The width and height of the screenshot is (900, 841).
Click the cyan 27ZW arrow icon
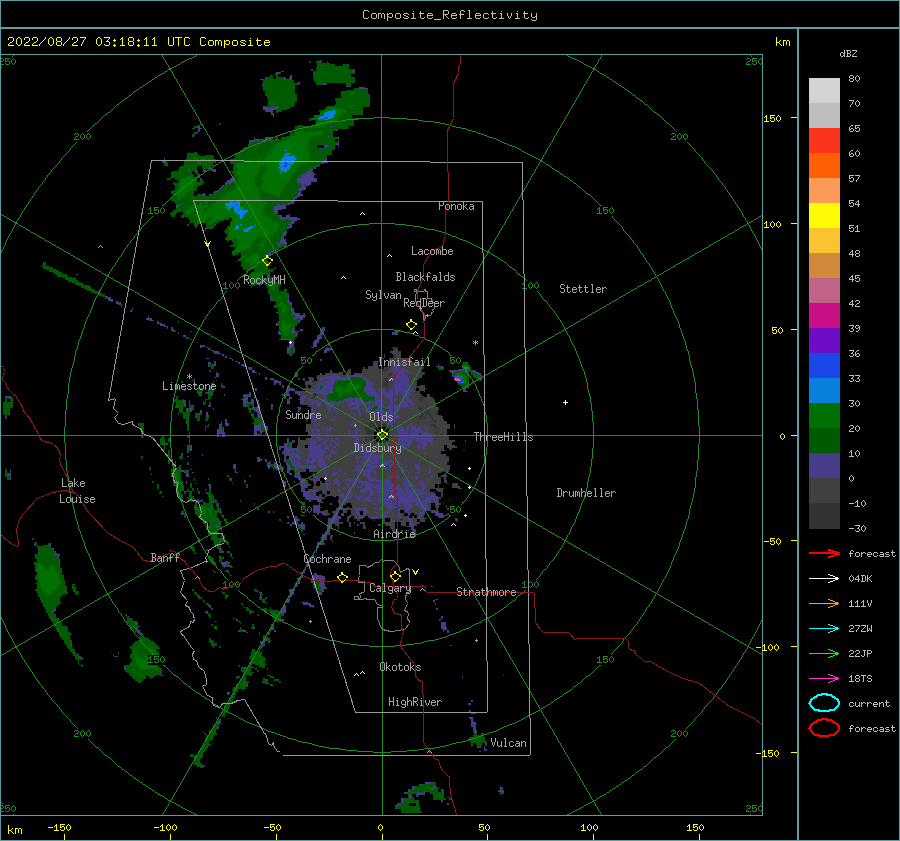(x=824, y=629)
